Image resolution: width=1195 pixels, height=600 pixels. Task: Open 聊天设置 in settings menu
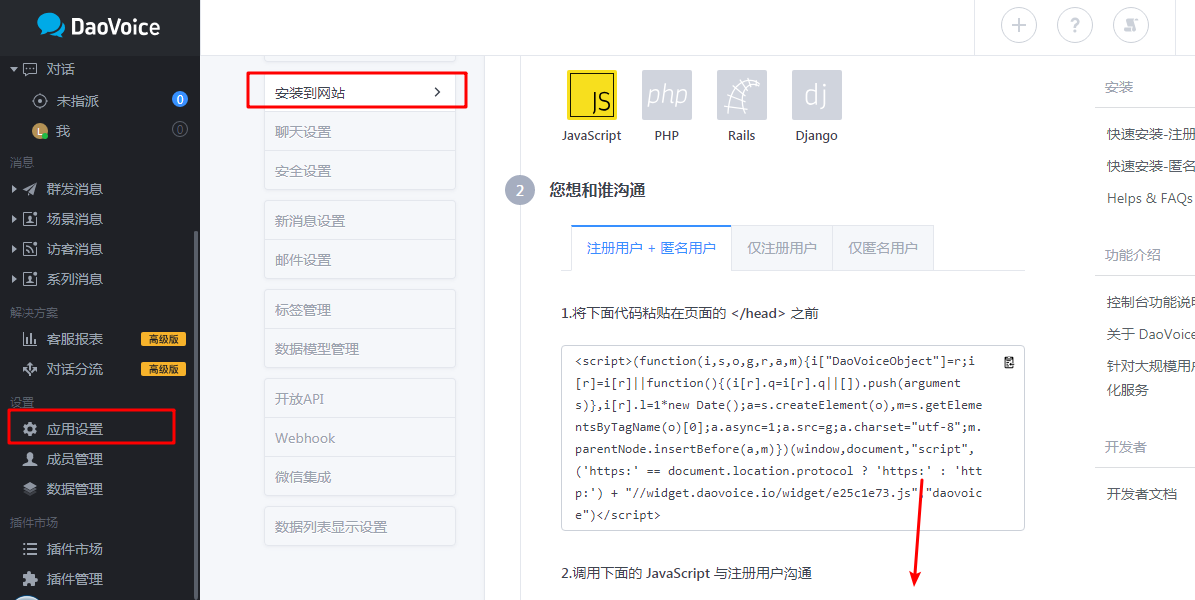click(x=360, y=132)
